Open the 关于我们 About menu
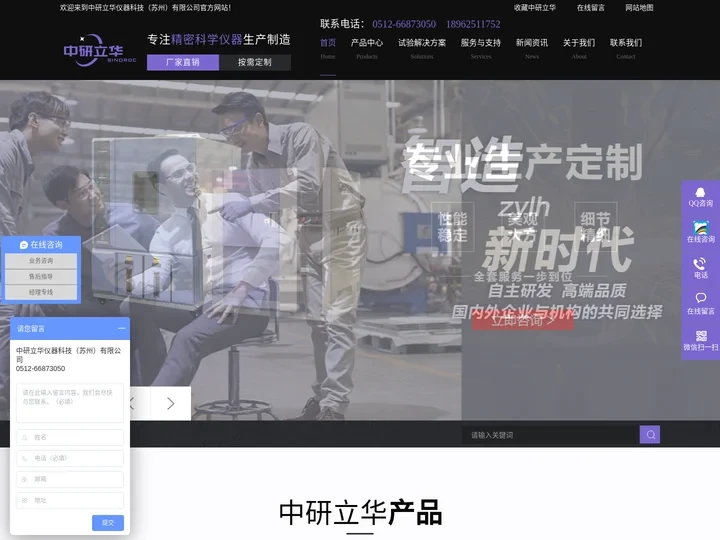 point(579,48)
